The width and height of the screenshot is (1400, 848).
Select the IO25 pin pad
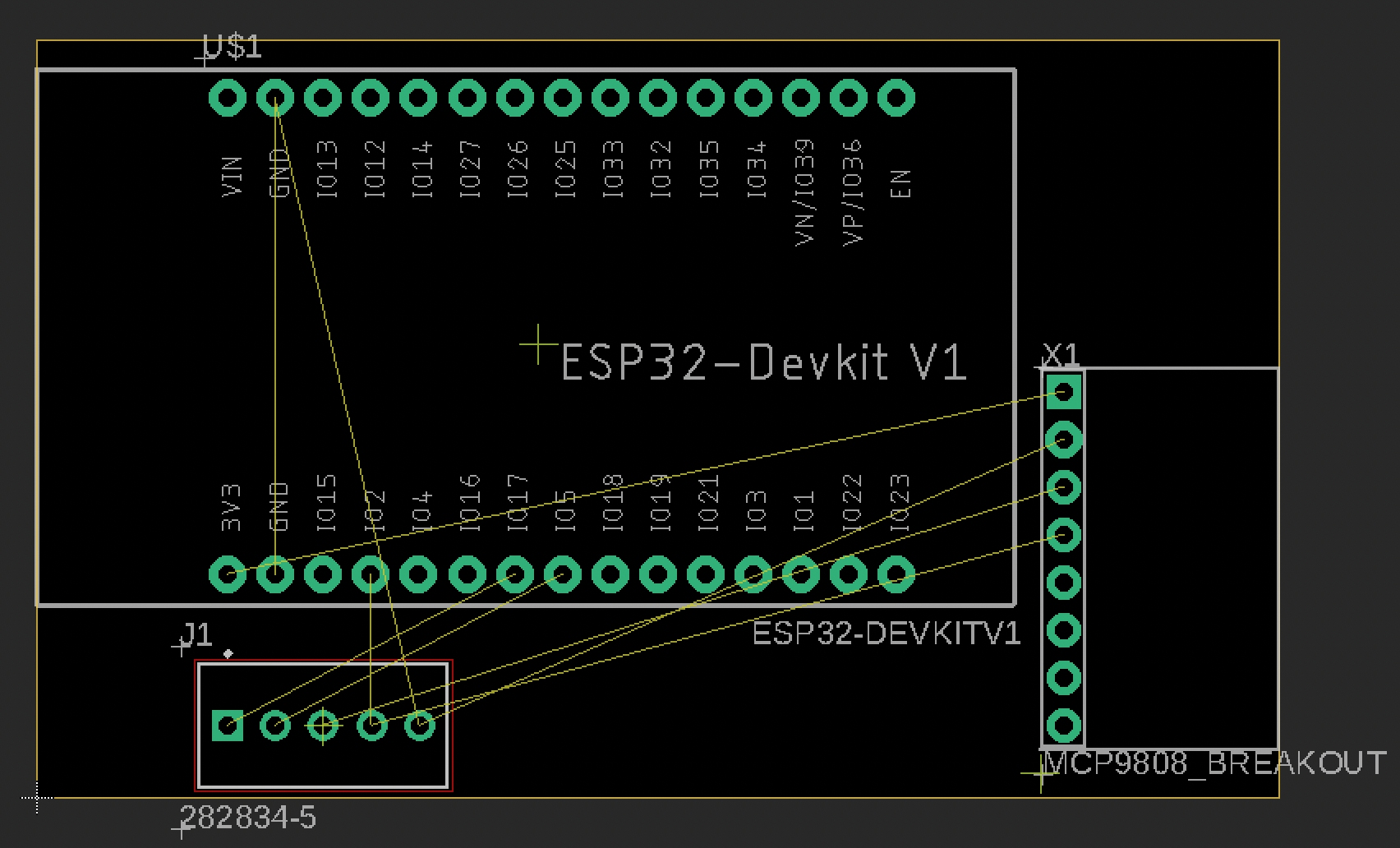pyautogui.click(x=562, y=99)
